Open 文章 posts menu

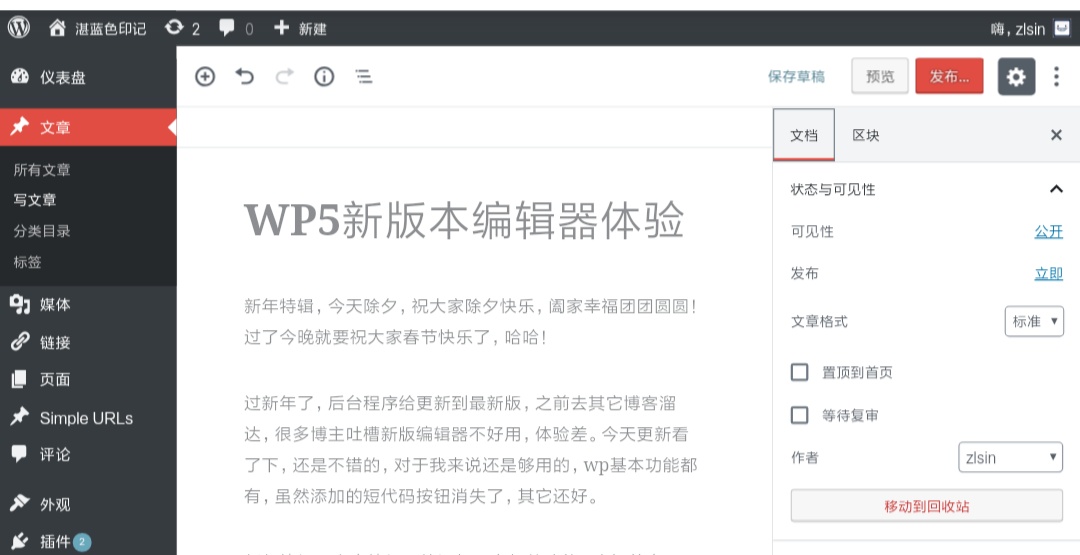point(88,127)
